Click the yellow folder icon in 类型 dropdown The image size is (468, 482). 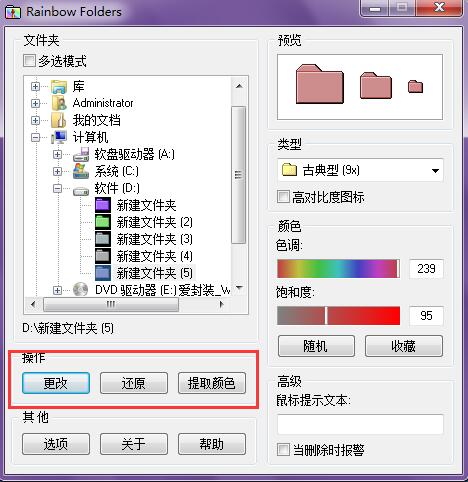[289, 170]
